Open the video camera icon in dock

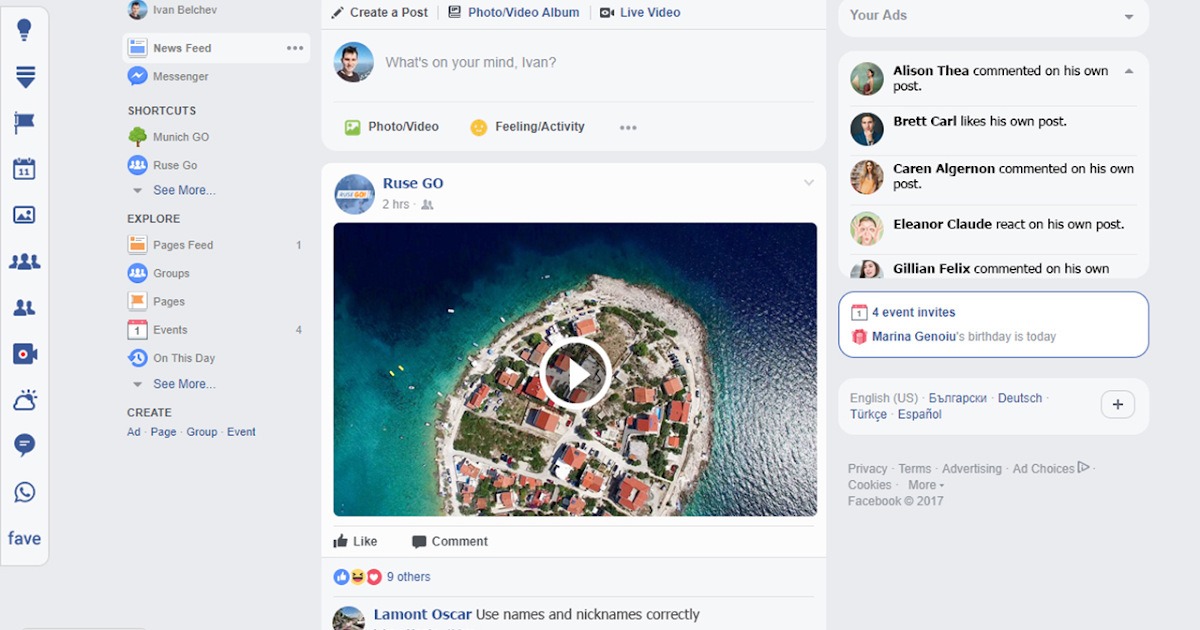(x=25, y=354)
